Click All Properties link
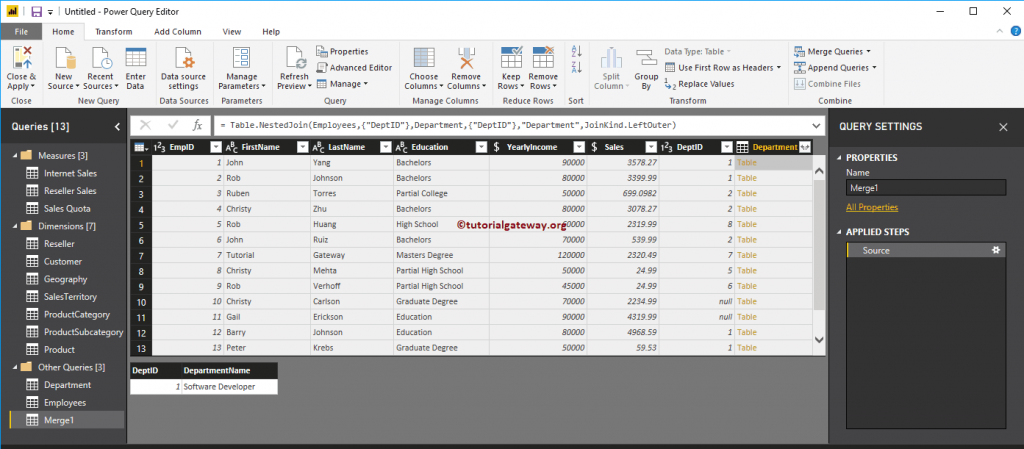This screenshot has height=449, width=1024. (x=872, y=208)
